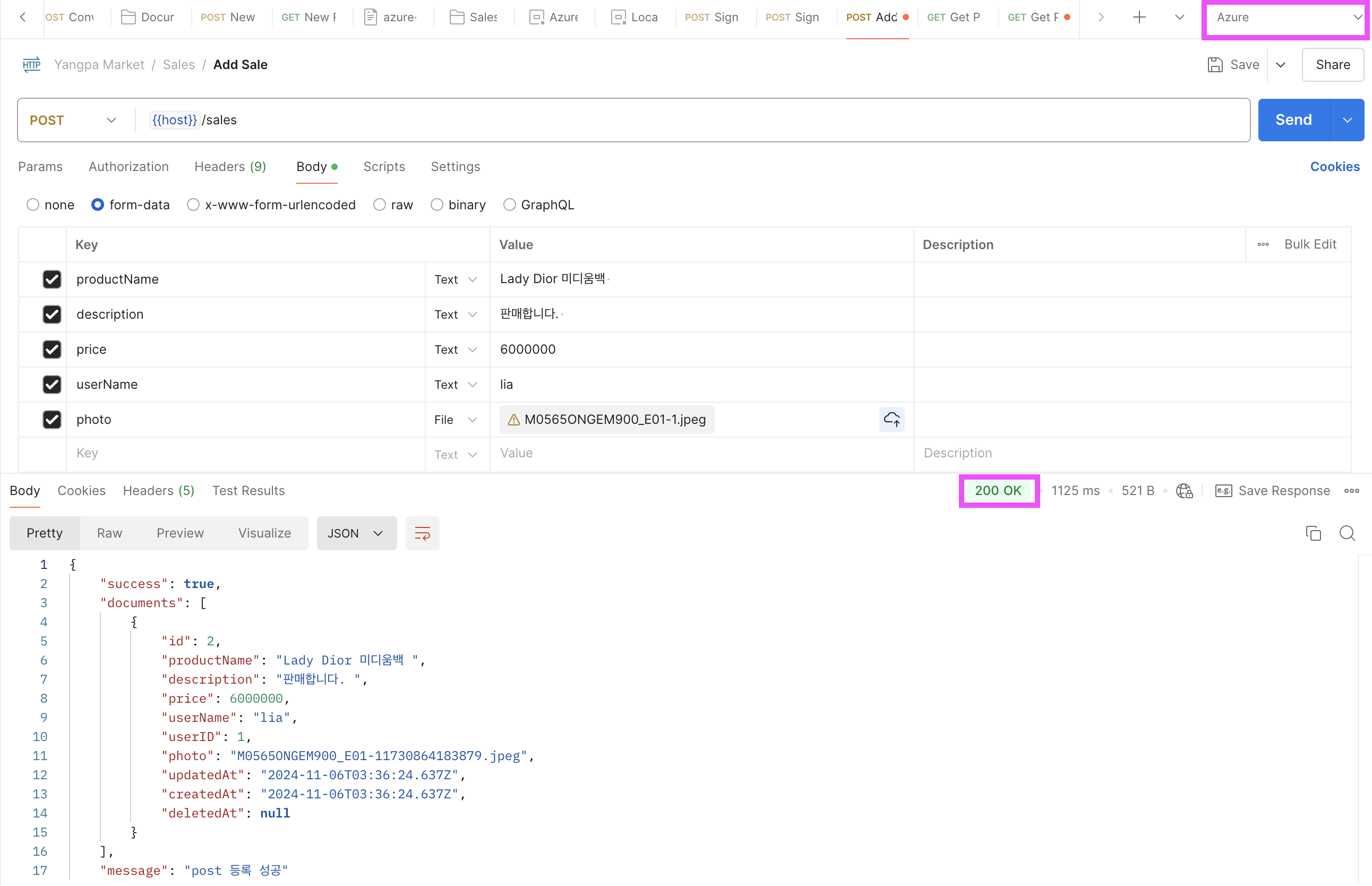The image size is (1372, 886).
Task: Click the Save disk icon
Action: (x=1214, y=64)
